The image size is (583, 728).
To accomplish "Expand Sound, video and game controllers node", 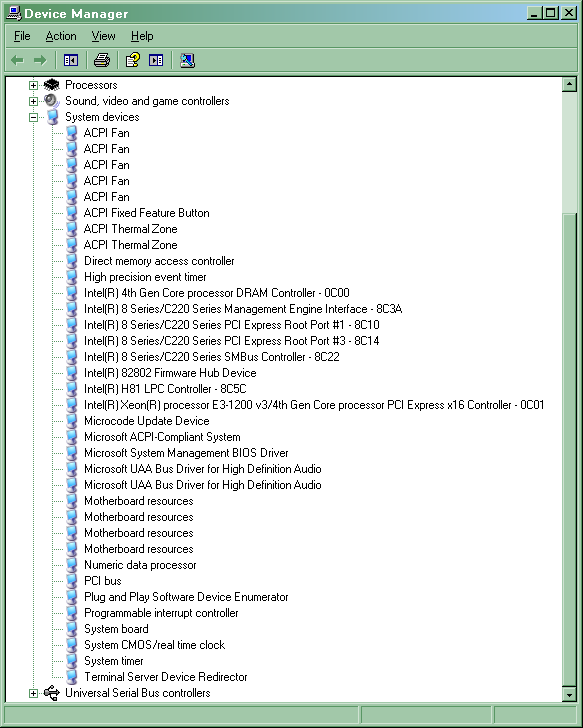I will (33, 101).
